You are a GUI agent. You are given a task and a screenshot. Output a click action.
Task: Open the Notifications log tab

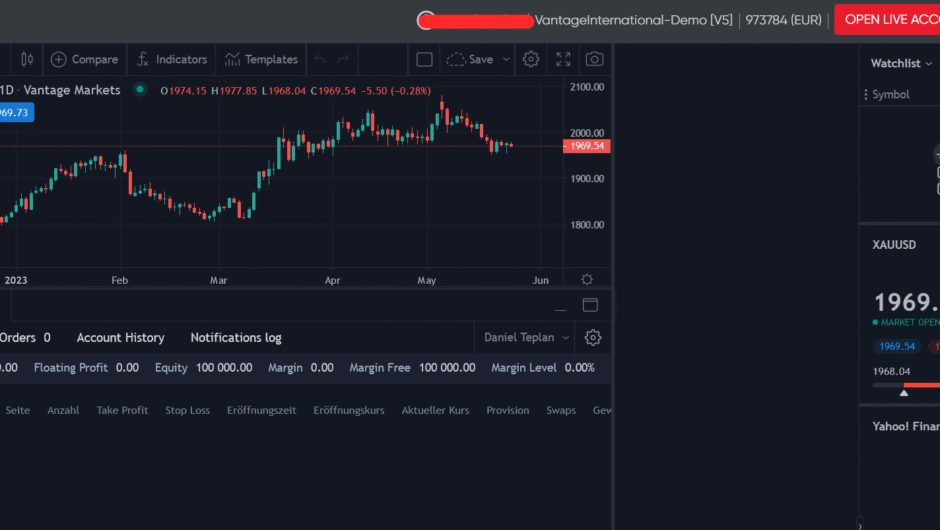(236, 338)
